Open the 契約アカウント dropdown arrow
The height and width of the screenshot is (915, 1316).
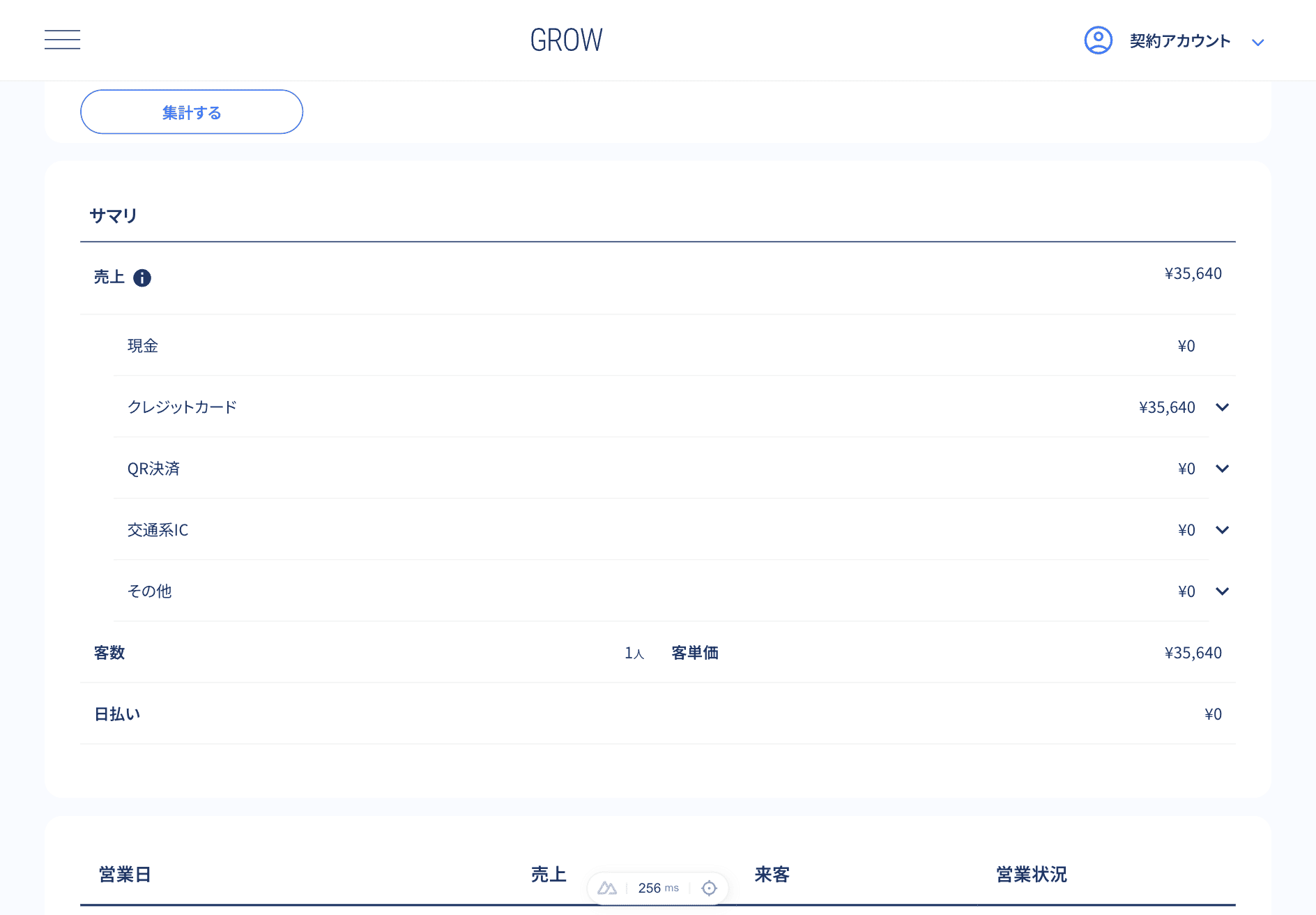point(1257,43)
